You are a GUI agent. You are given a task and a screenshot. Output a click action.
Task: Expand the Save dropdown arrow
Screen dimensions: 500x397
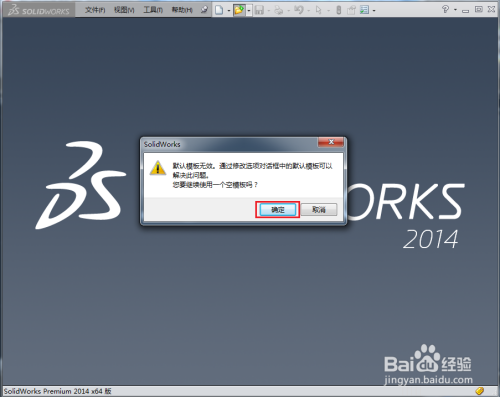click(269, 10)
